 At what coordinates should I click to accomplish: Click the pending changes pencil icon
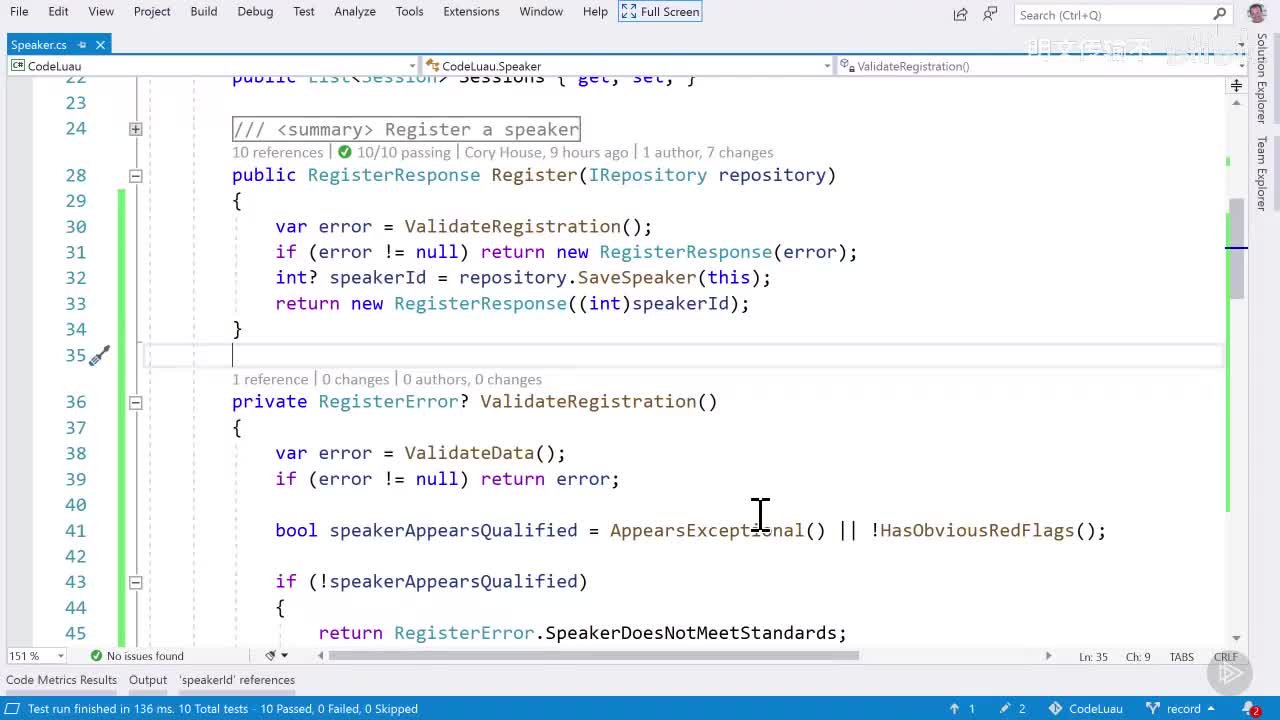click(1005, 709)
